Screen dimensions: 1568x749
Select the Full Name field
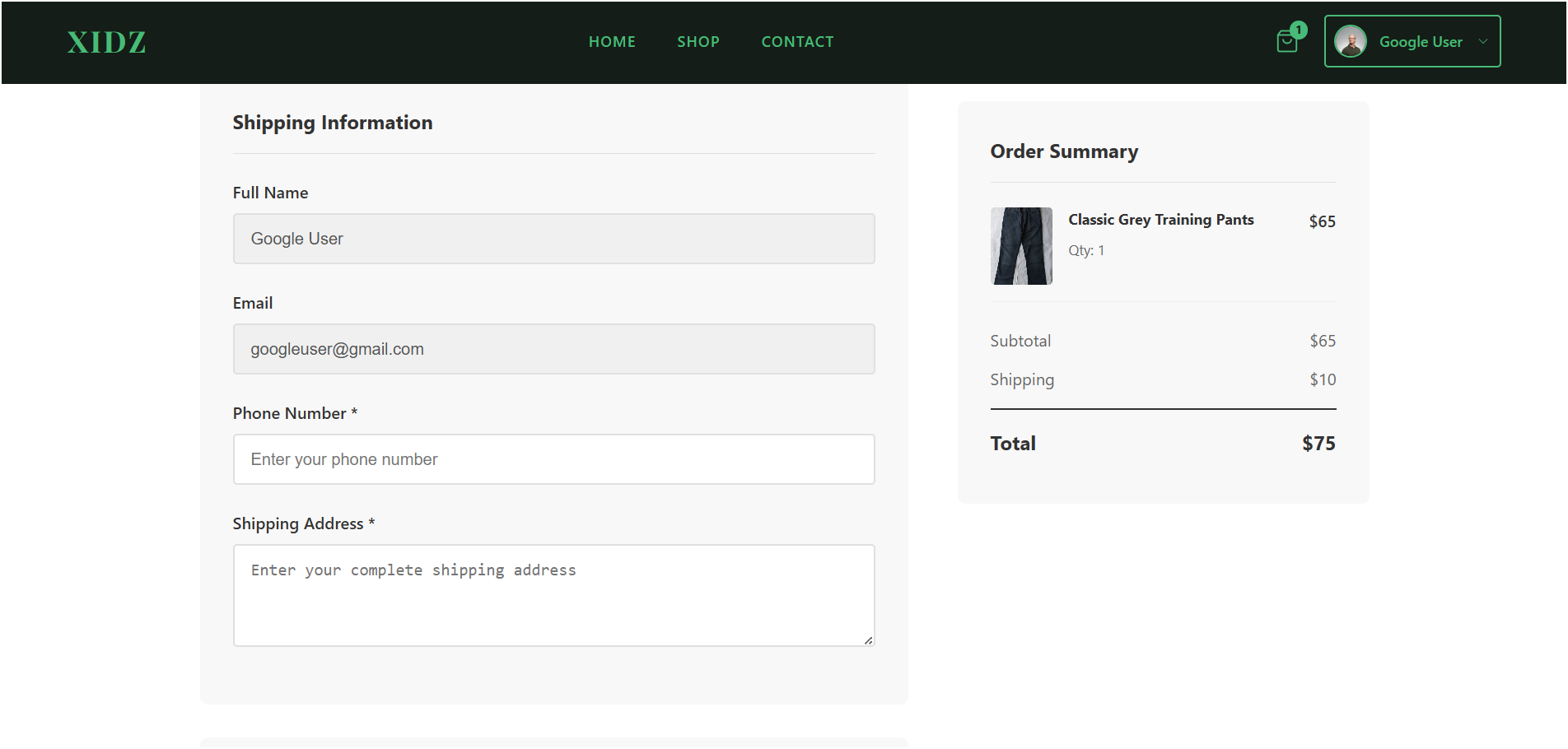tap(553, 239)
